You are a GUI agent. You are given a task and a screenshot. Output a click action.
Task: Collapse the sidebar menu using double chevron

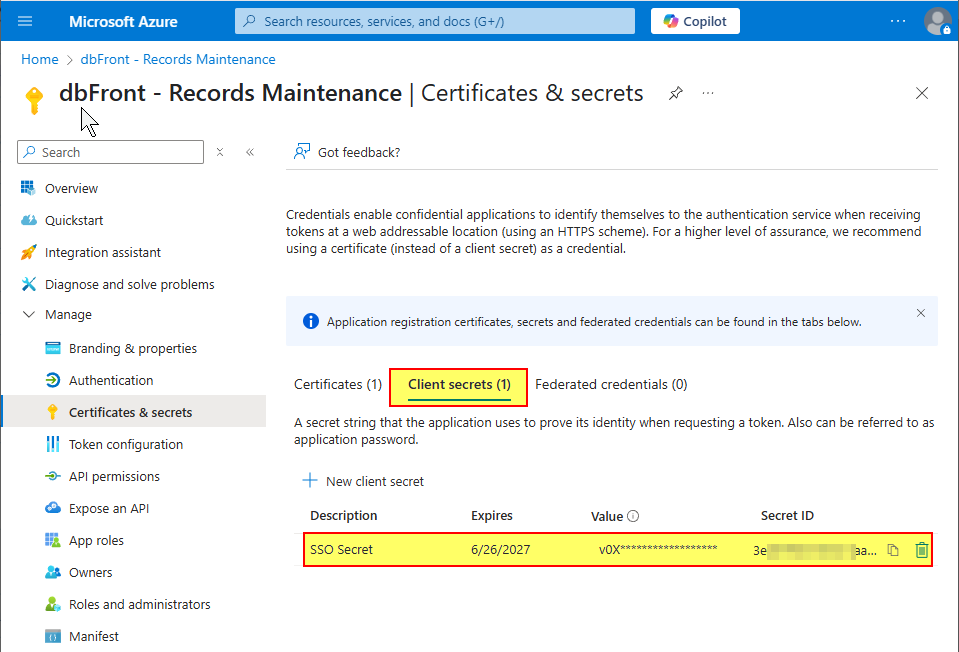[x=250, y=152]
